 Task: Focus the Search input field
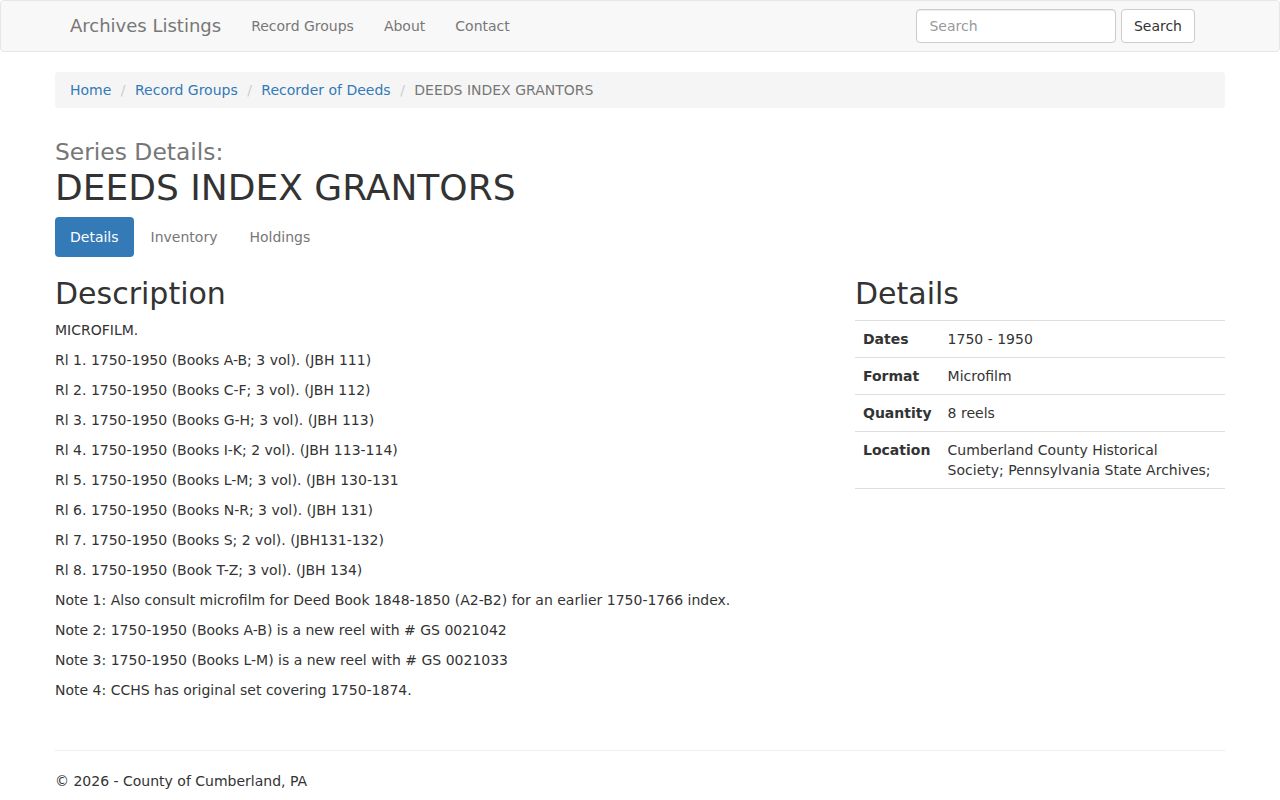(1015, 26)
